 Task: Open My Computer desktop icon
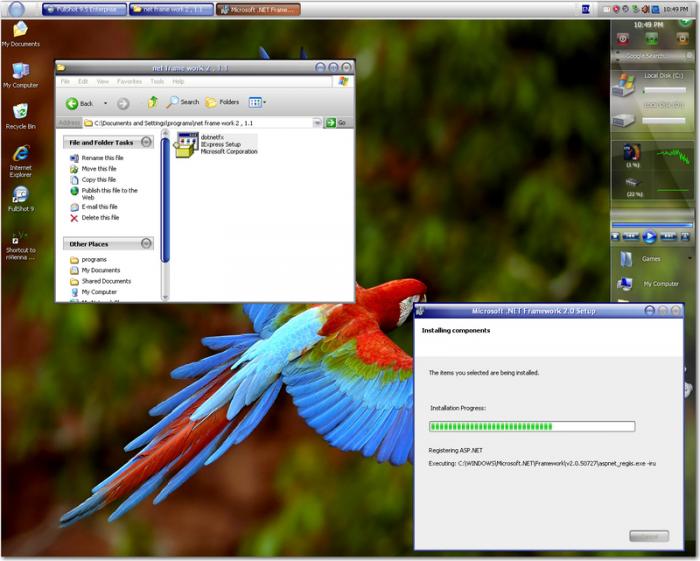[x=21, y=75]
